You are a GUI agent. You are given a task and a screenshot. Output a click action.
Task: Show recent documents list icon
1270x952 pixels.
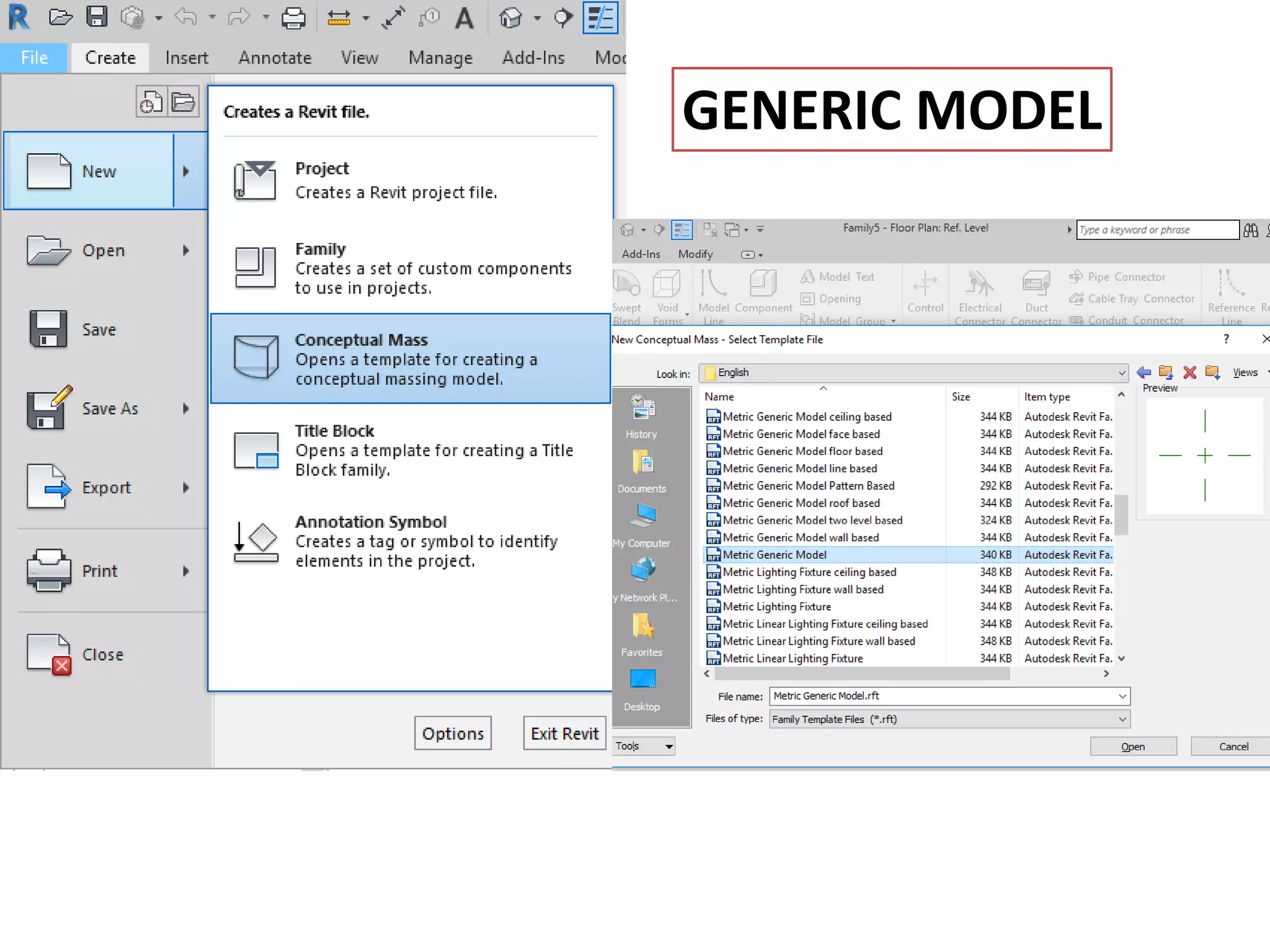coord(151,102)
